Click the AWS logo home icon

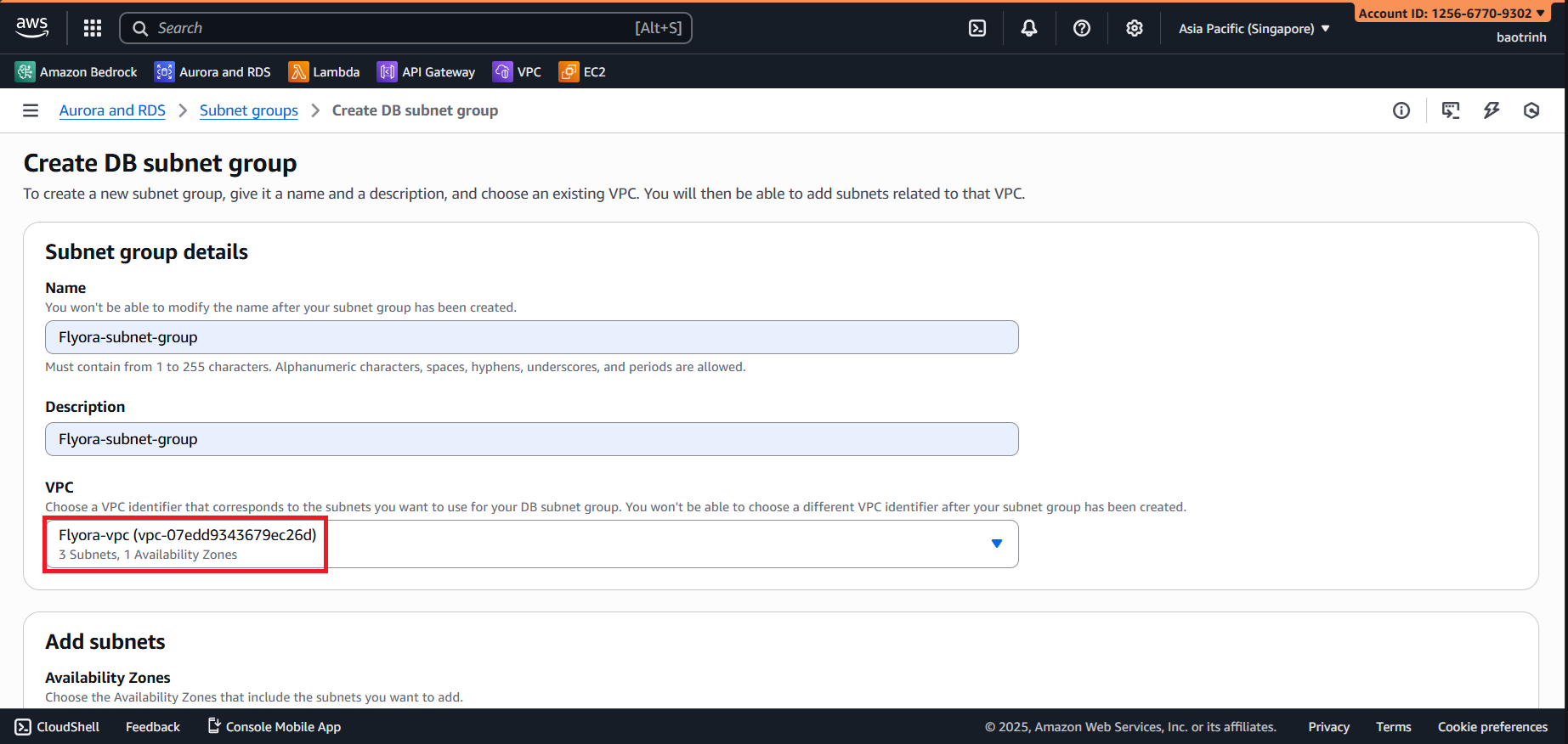pyautogui.click(x=32, y=27)
